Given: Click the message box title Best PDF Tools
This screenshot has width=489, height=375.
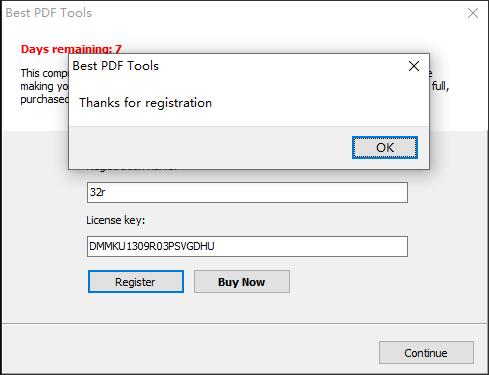Looking at the screenshot, I should [116, 66].
